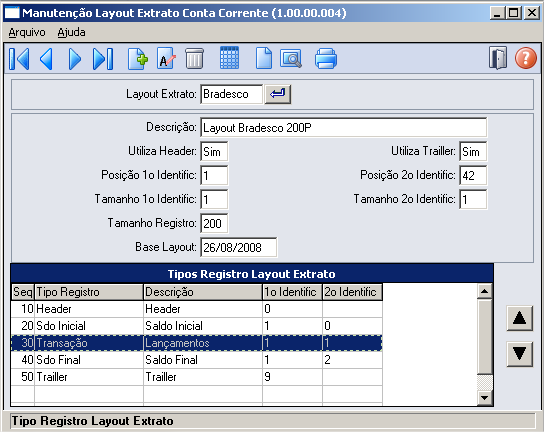Screen dimensions: 544x432
Task: Click the Seq 50 cell
Action: tap(23, 377)
